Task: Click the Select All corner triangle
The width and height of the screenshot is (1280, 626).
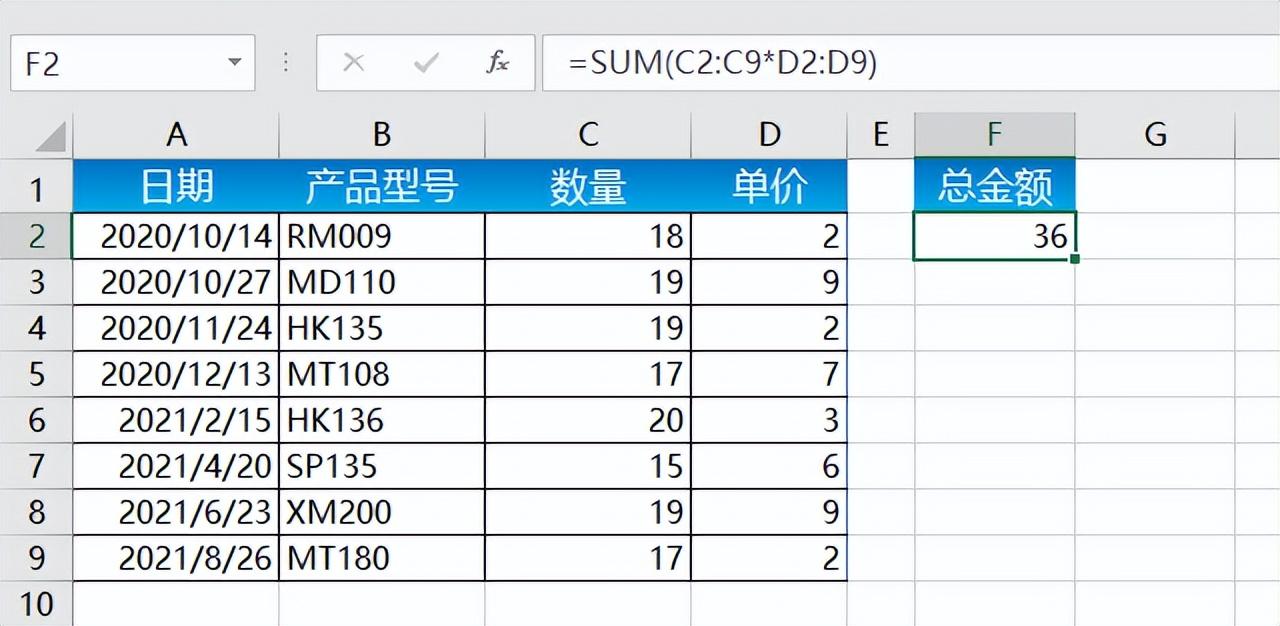Action: pos(37,135)
